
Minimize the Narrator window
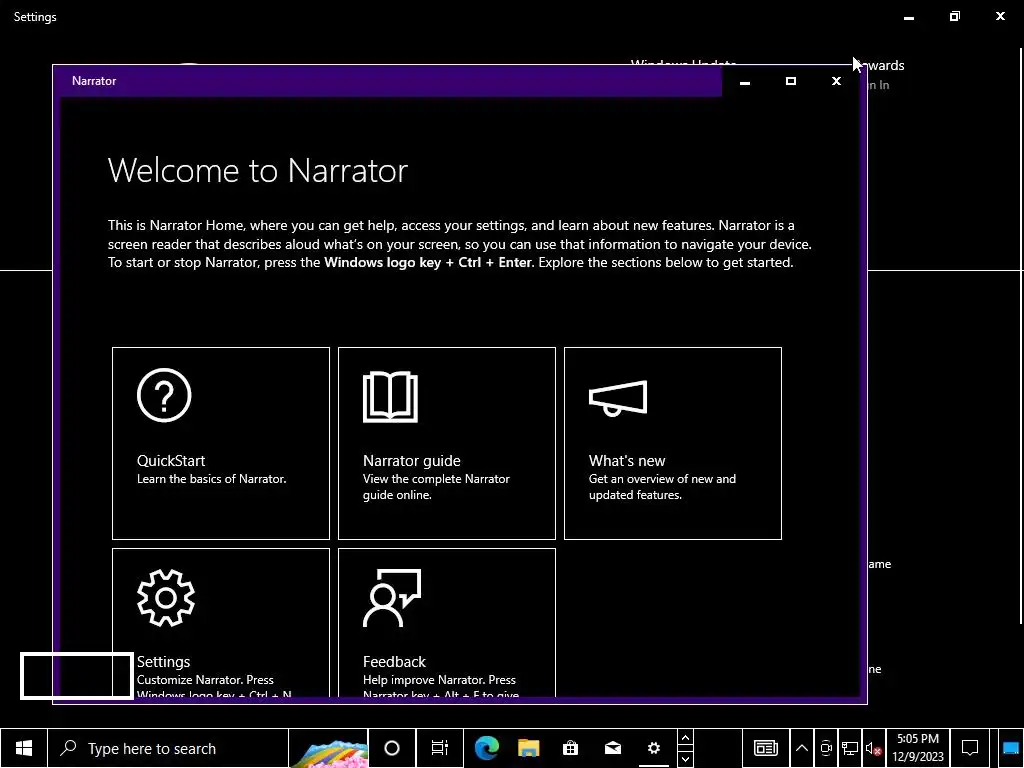(x=744, y=82)
